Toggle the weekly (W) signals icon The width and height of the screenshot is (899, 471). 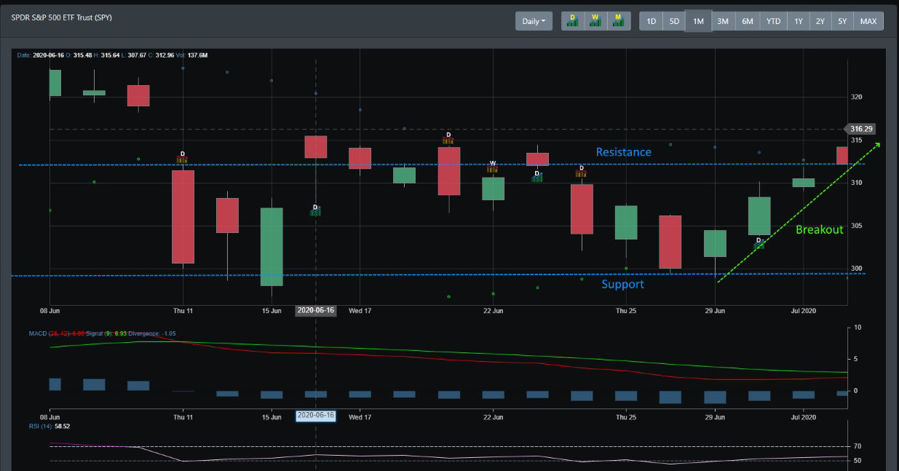[x=595, y=21]
